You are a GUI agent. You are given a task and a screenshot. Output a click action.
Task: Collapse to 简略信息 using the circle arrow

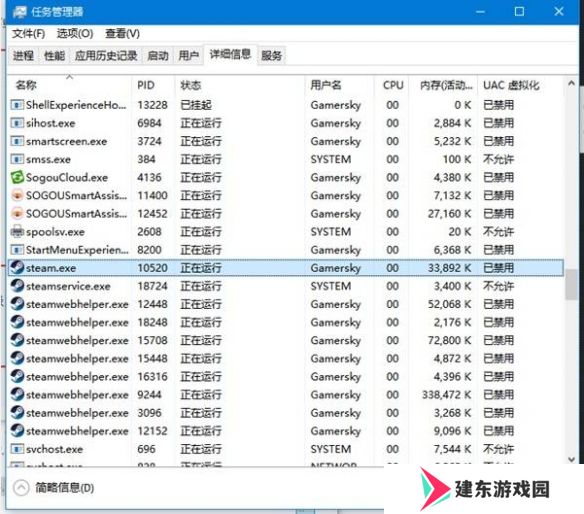[21, 488]
